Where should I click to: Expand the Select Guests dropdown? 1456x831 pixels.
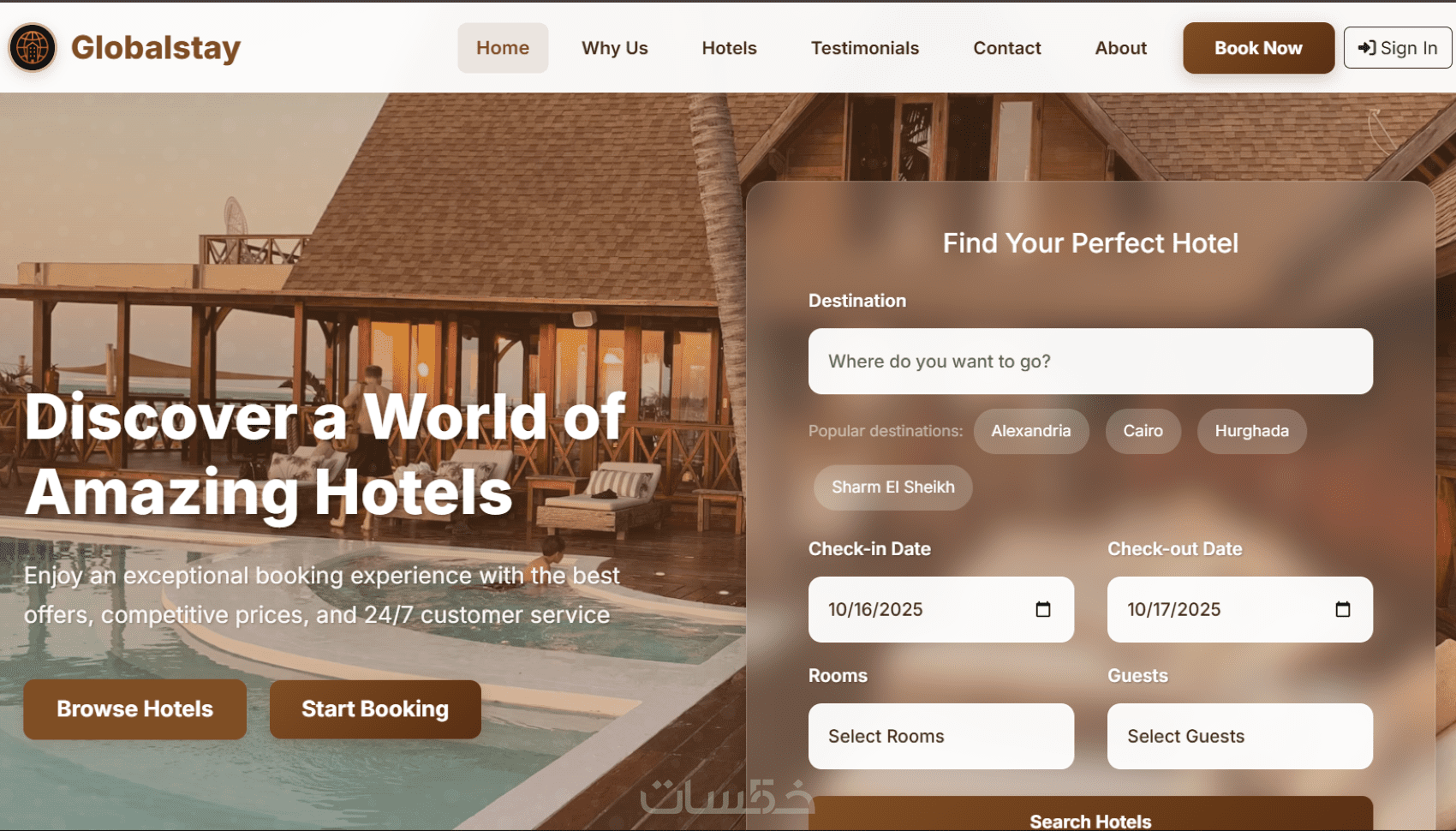(1240, 737)
